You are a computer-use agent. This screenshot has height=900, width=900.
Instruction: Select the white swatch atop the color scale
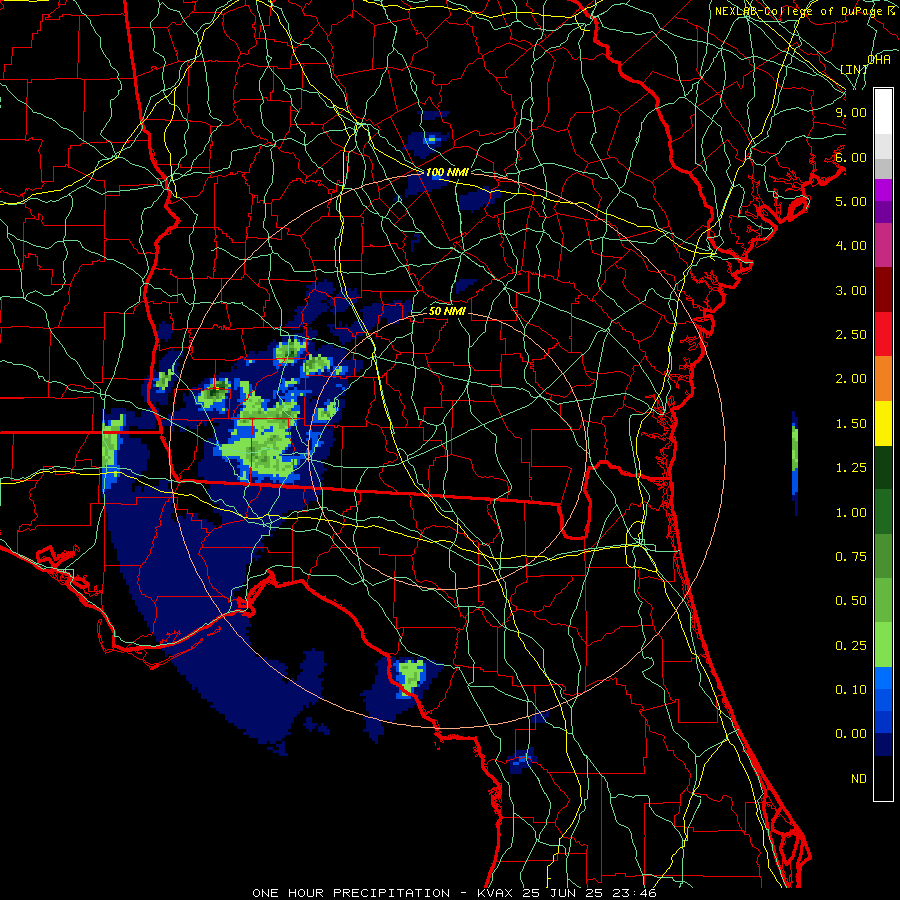[883, 111]
